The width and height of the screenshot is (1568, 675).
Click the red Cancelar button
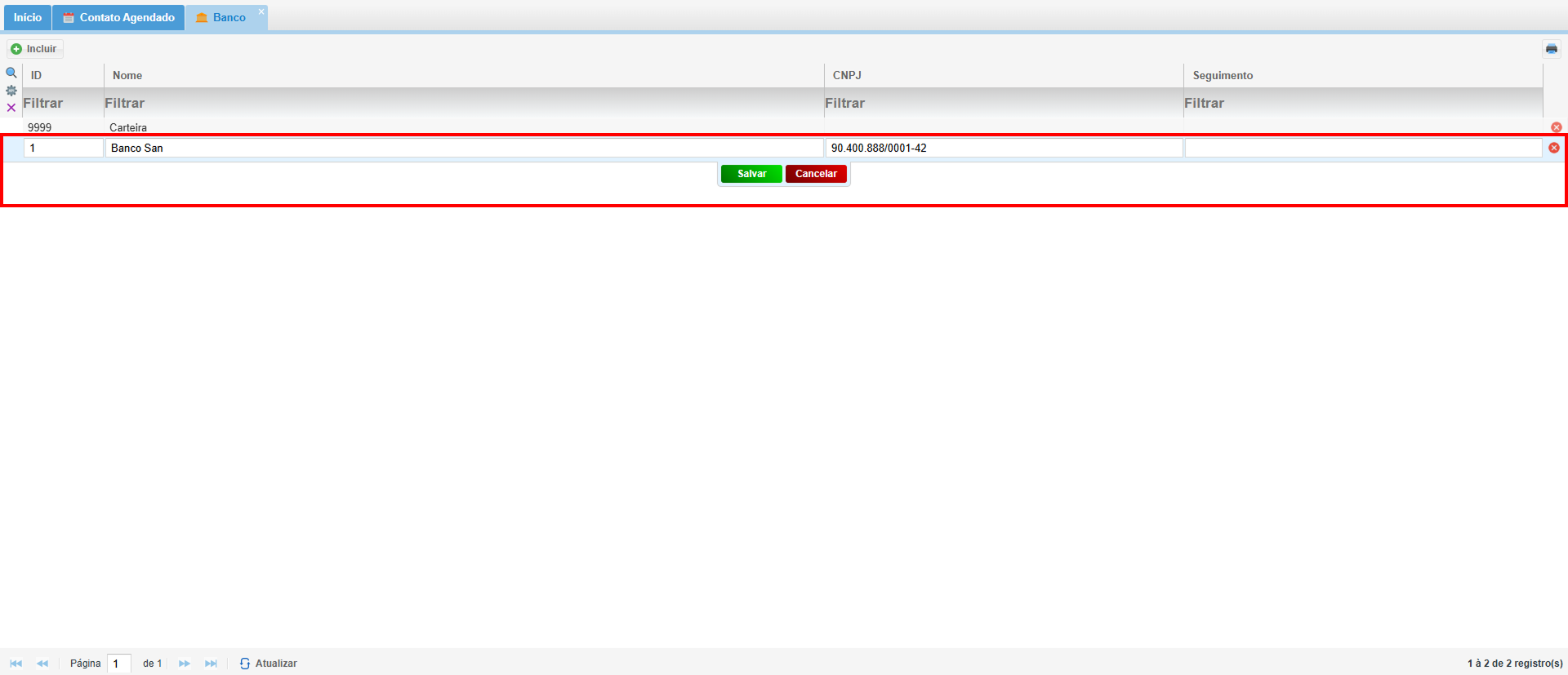point(816,174)
